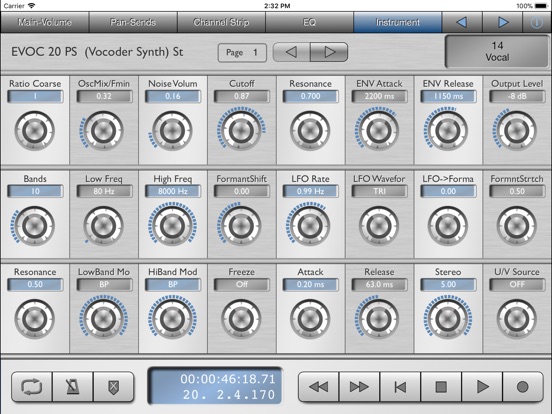The image size is (552, 414).
Task: Click the ENV Release knob
Action: 448,131
